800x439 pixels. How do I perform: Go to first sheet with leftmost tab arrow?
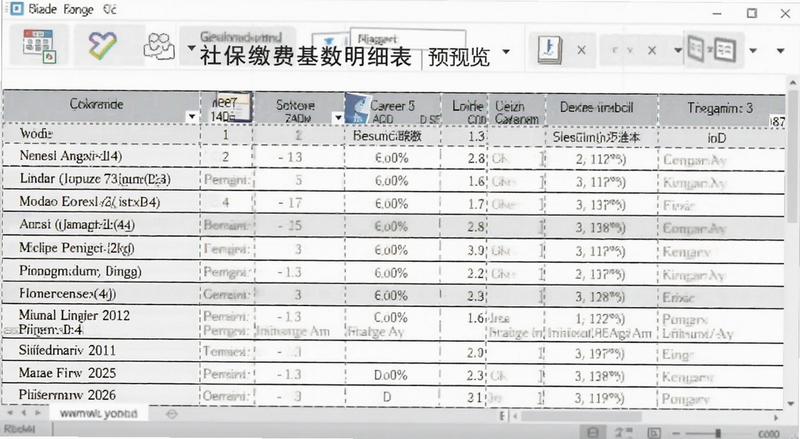tap(10, 412)
